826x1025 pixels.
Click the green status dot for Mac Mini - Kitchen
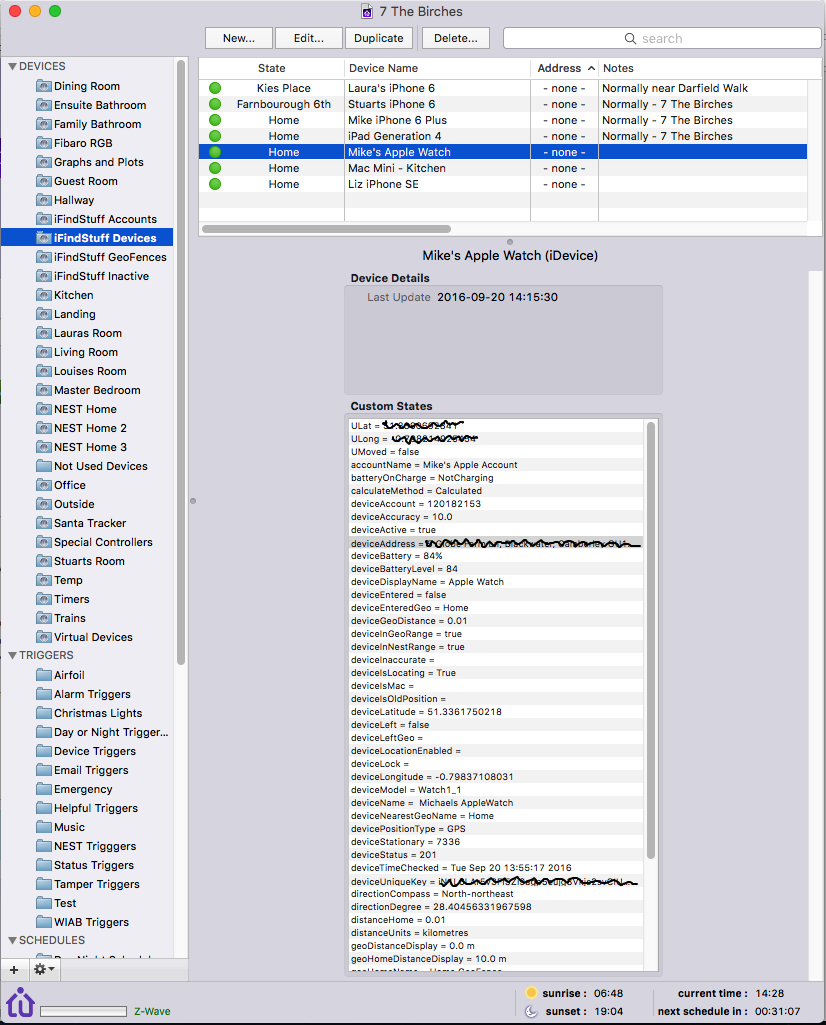point(215,168)
